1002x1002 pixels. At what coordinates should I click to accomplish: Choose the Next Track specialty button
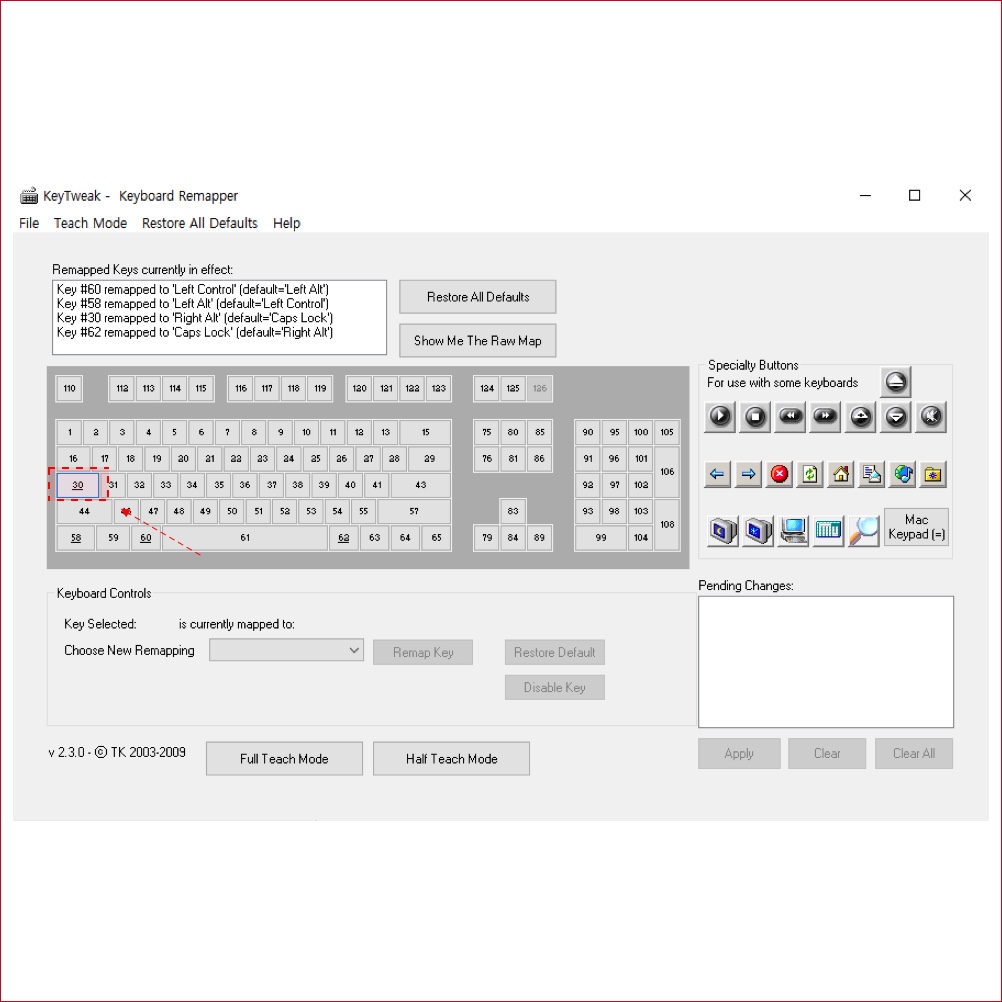pos(825,417)
